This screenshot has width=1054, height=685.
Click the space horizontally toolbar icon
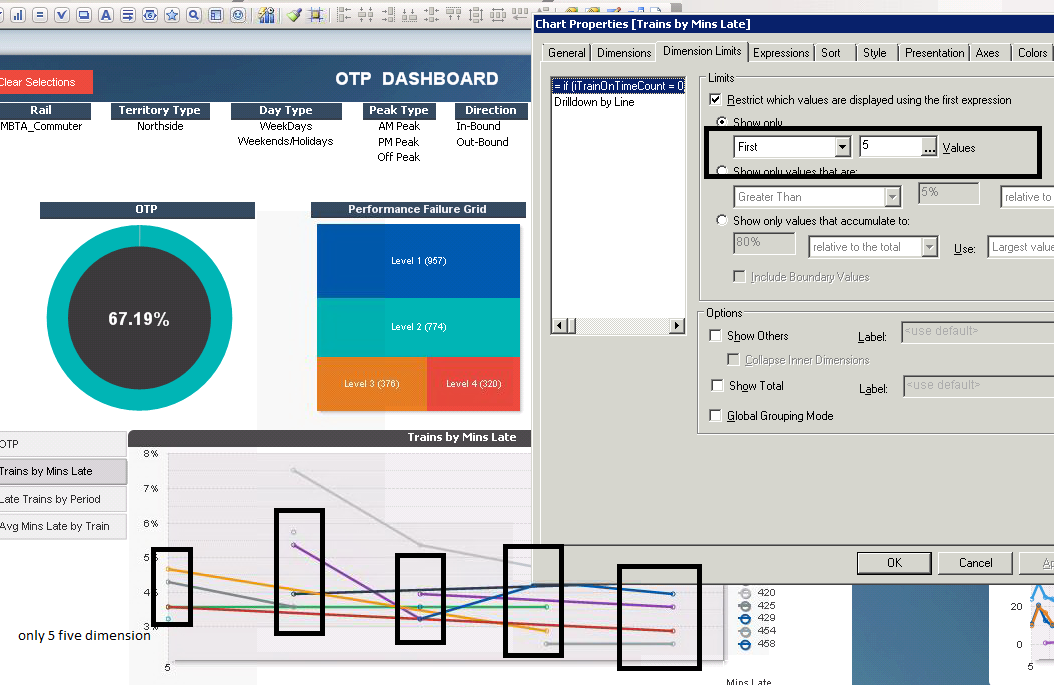point(498,15)
